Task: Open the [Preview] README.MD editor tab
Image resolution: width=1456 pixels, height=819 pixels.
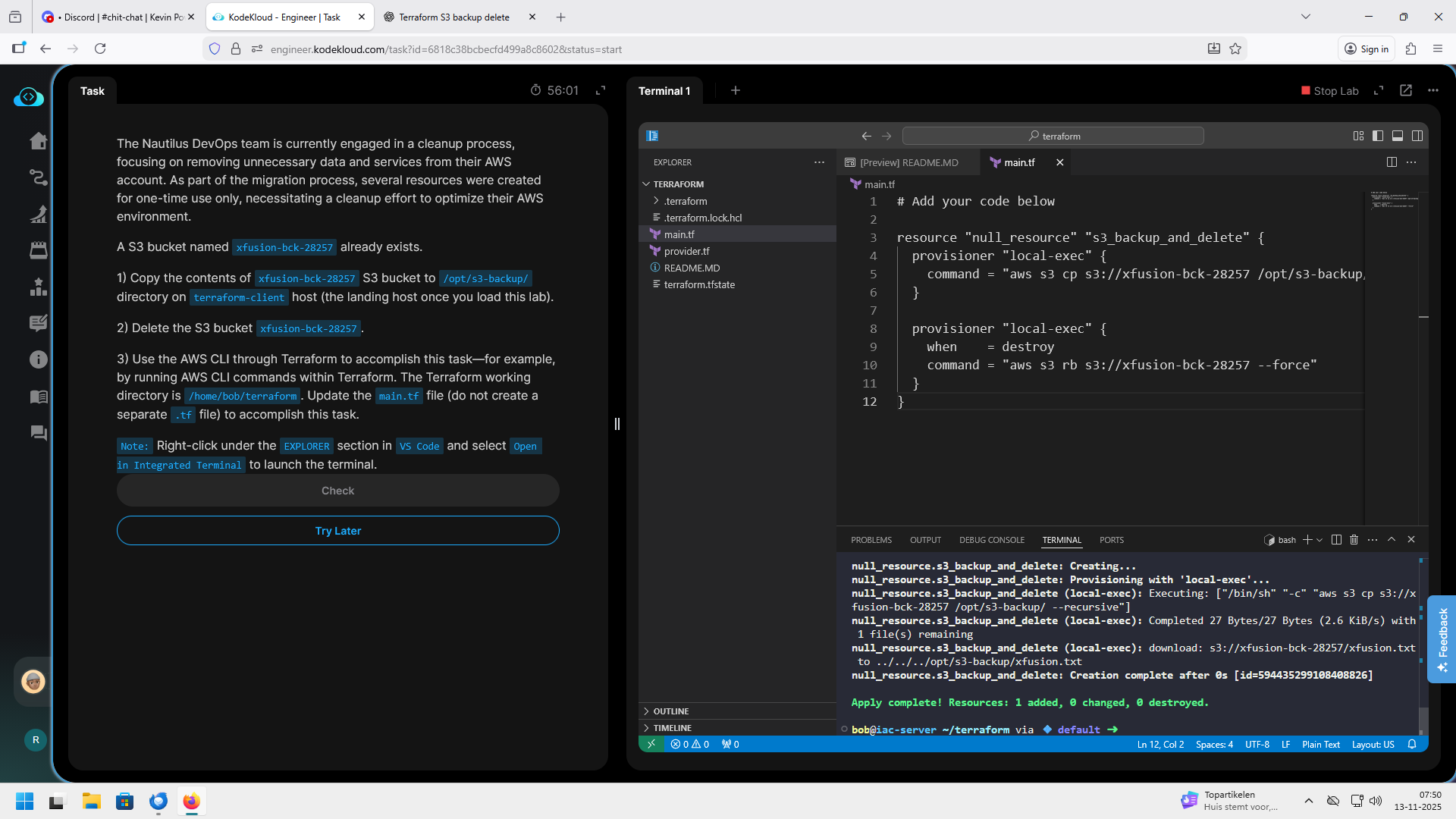Action: click(908, 162)
